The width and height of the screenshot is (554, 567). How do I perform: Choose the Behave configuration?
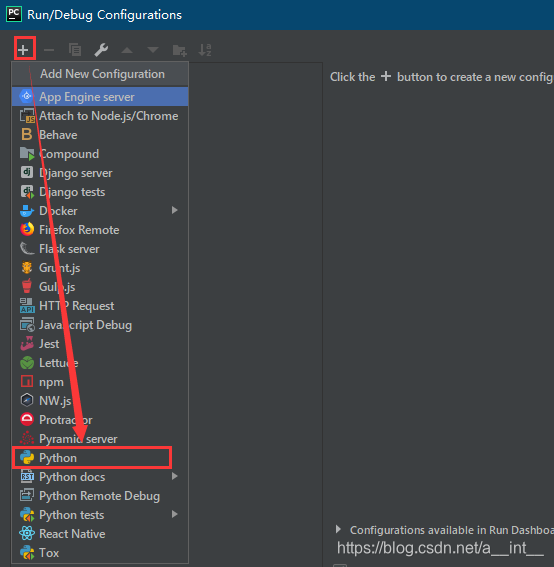(100, 135)
